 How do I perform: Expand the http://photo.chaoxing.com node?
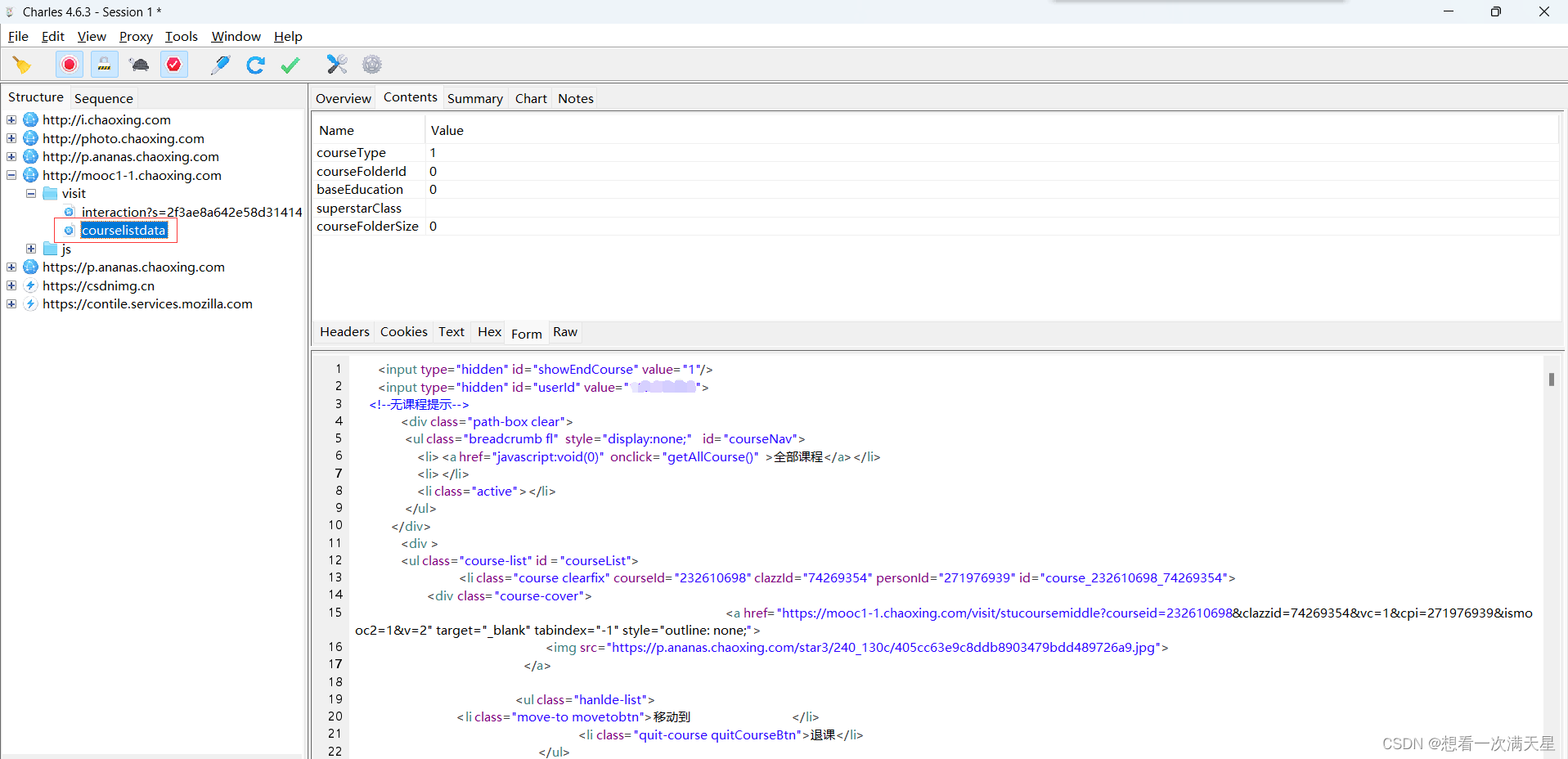pyautogui.click(x=11, y=138)
